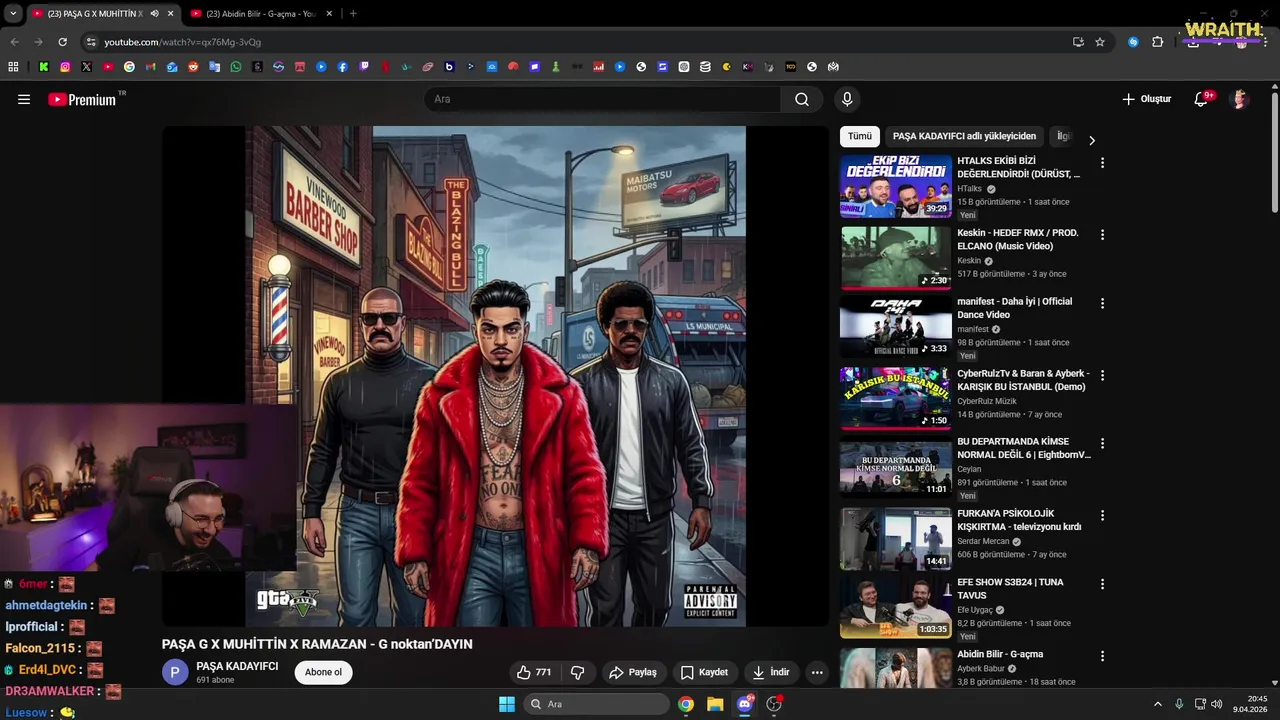The height and width of the screenshot is (720, 1280).
Task: Open options for EFE SHOW video
Action: coord(1102,583)
